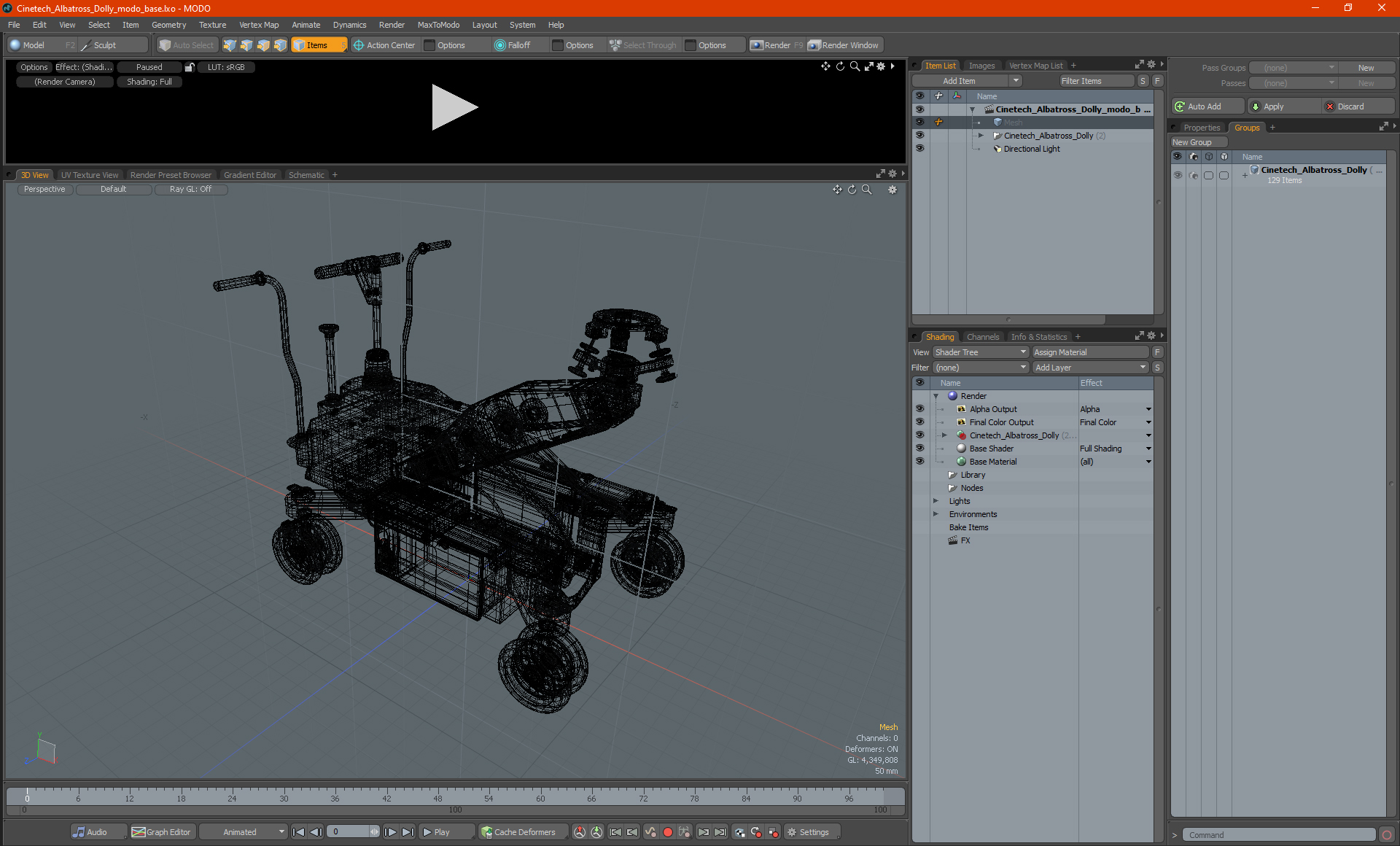
Task: Click the Render F9 button
Action: pos(777,45)
